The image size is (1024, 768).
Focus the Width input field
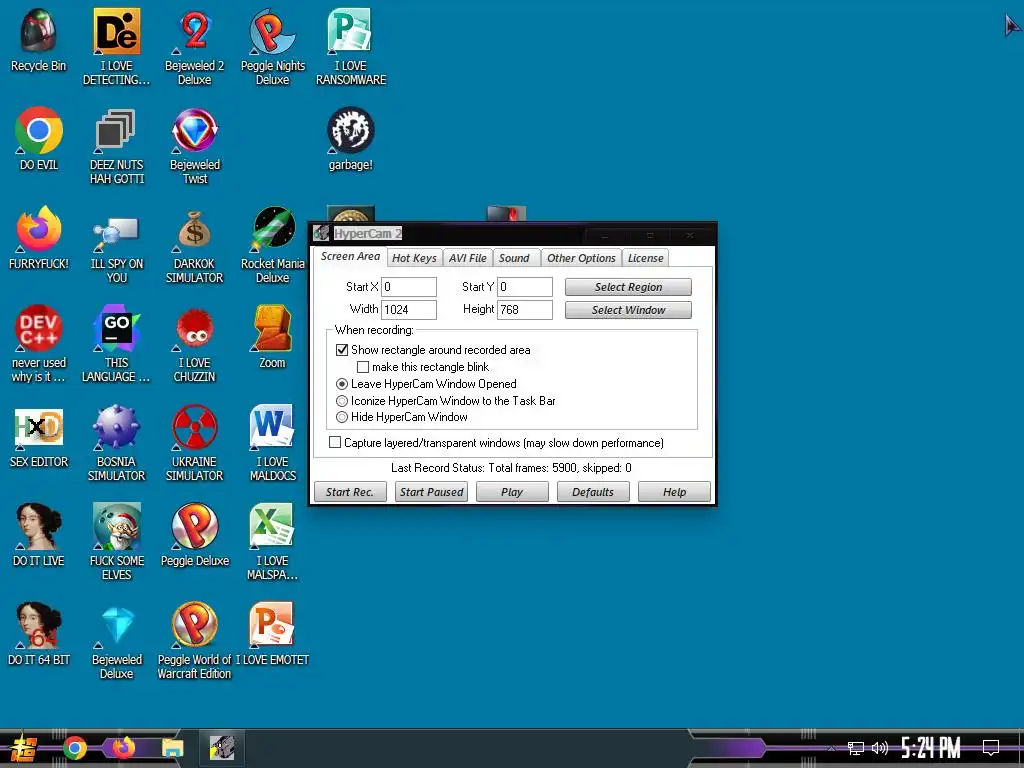click(409, 310)
